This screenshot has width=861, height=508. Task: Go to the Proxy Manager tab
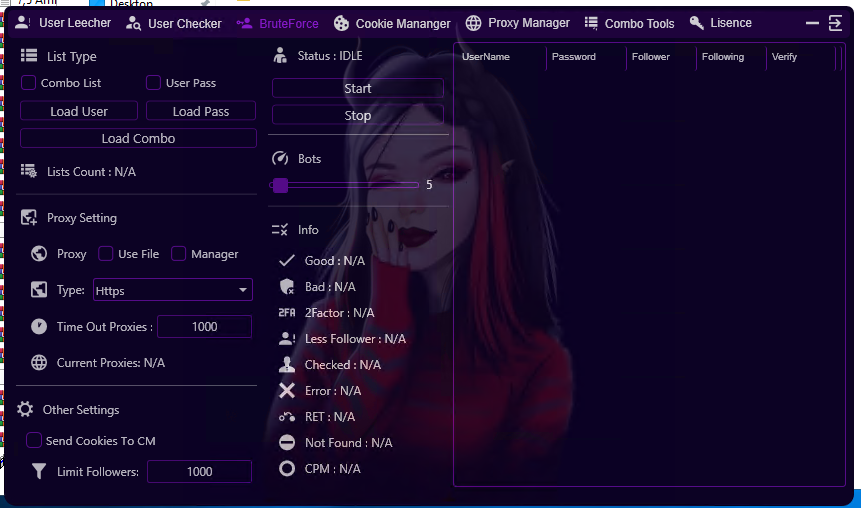click(517, 23)
